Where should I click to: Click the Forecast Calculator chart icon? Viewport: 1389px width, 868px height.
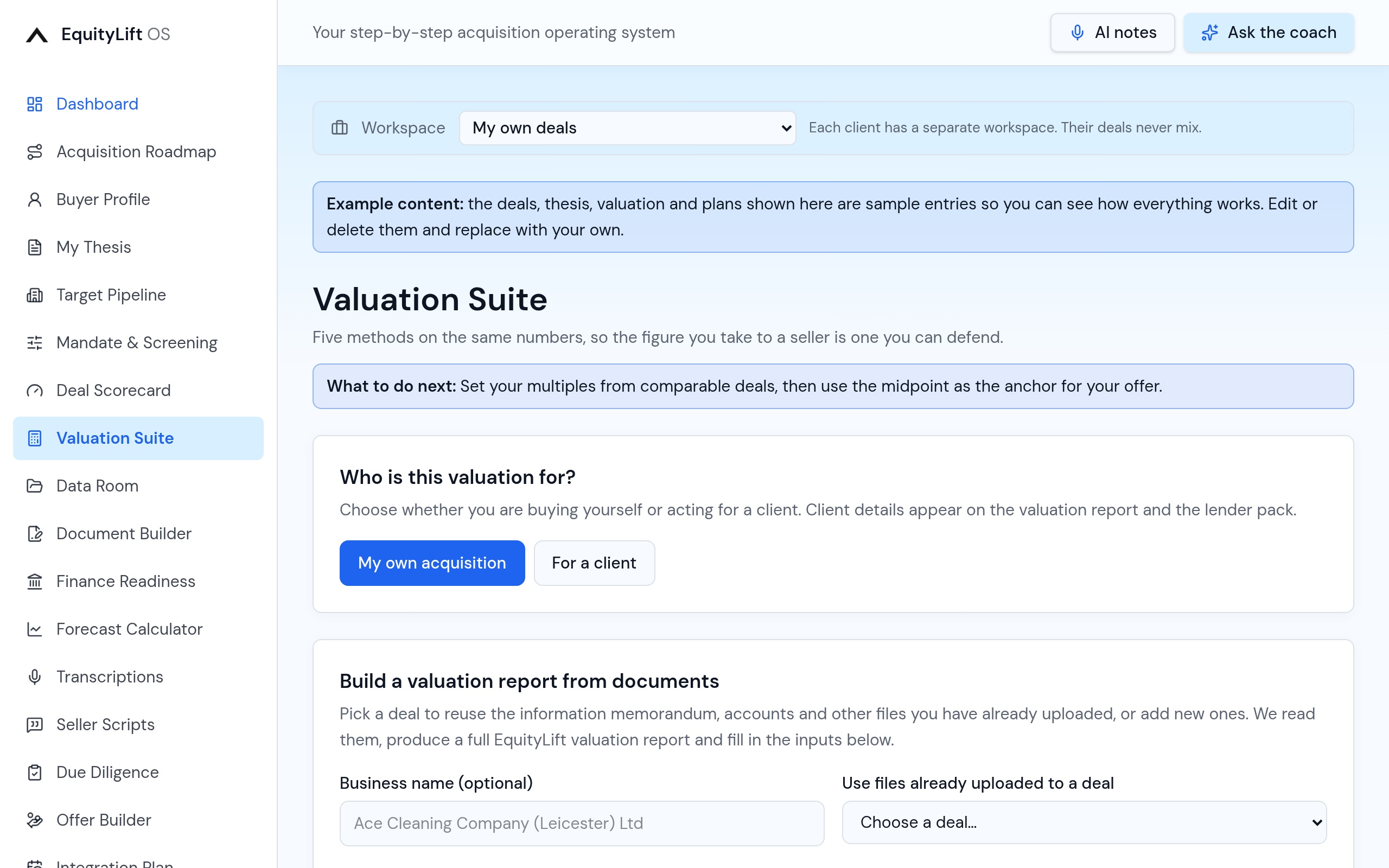point(34,629)
